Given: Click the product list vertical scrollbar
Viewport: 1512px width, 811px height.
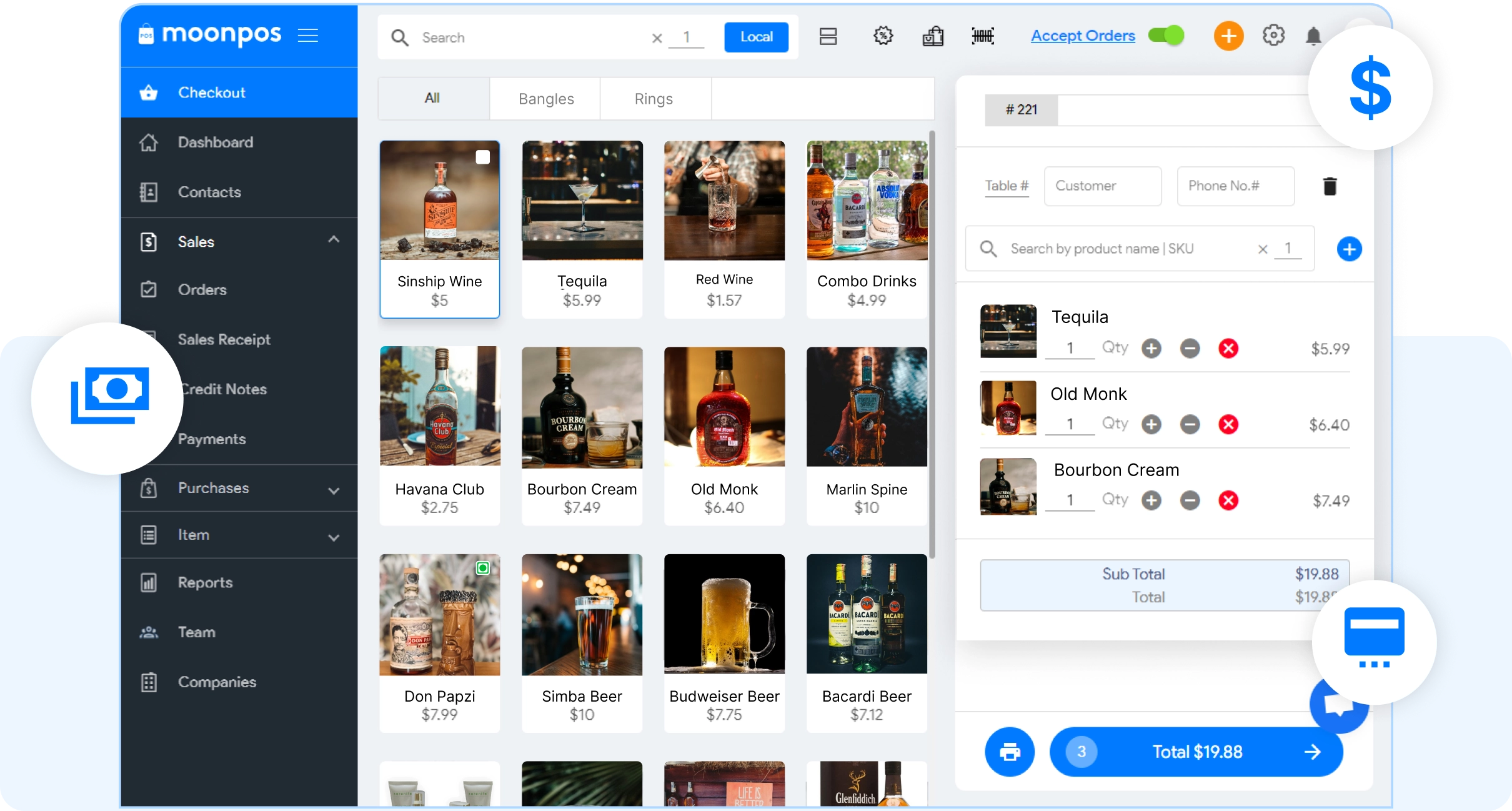Looking at the screenshot, I should [932, 344].
